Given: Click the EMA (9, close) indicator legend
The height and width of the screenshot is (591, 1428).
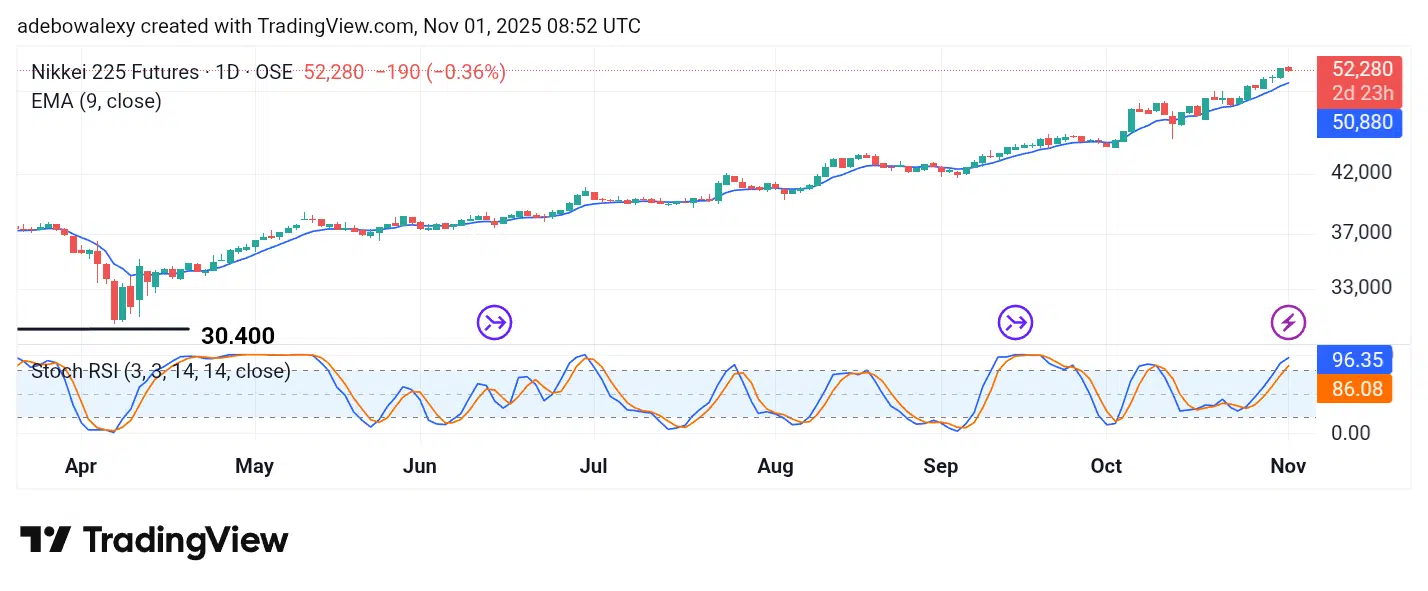Looking at the screenshot, I should [96, 101].
